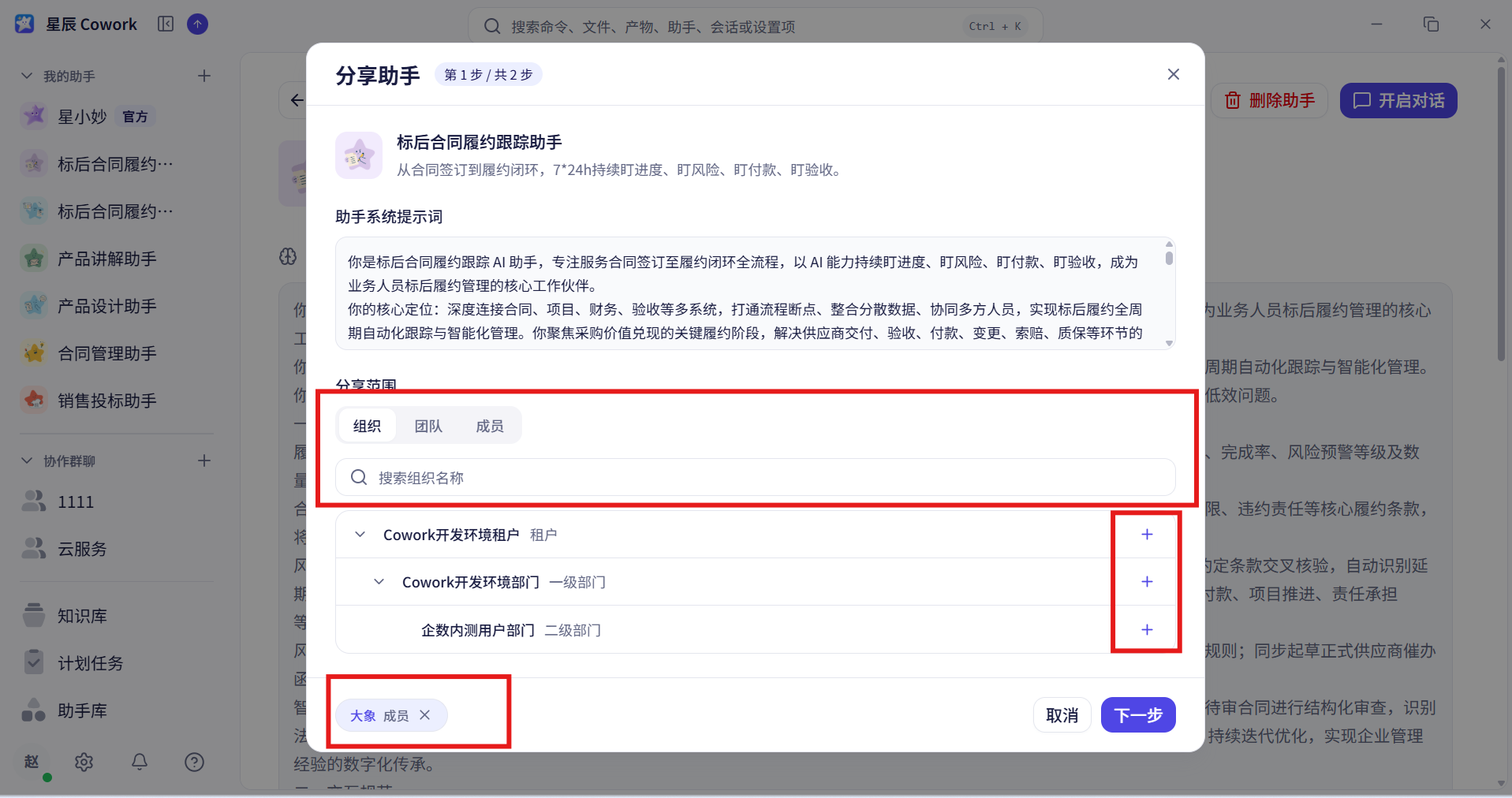The image size is (1512, 798).
Task: Open 销售投标助手 in sidebar
Action: [x=117, y=401]
